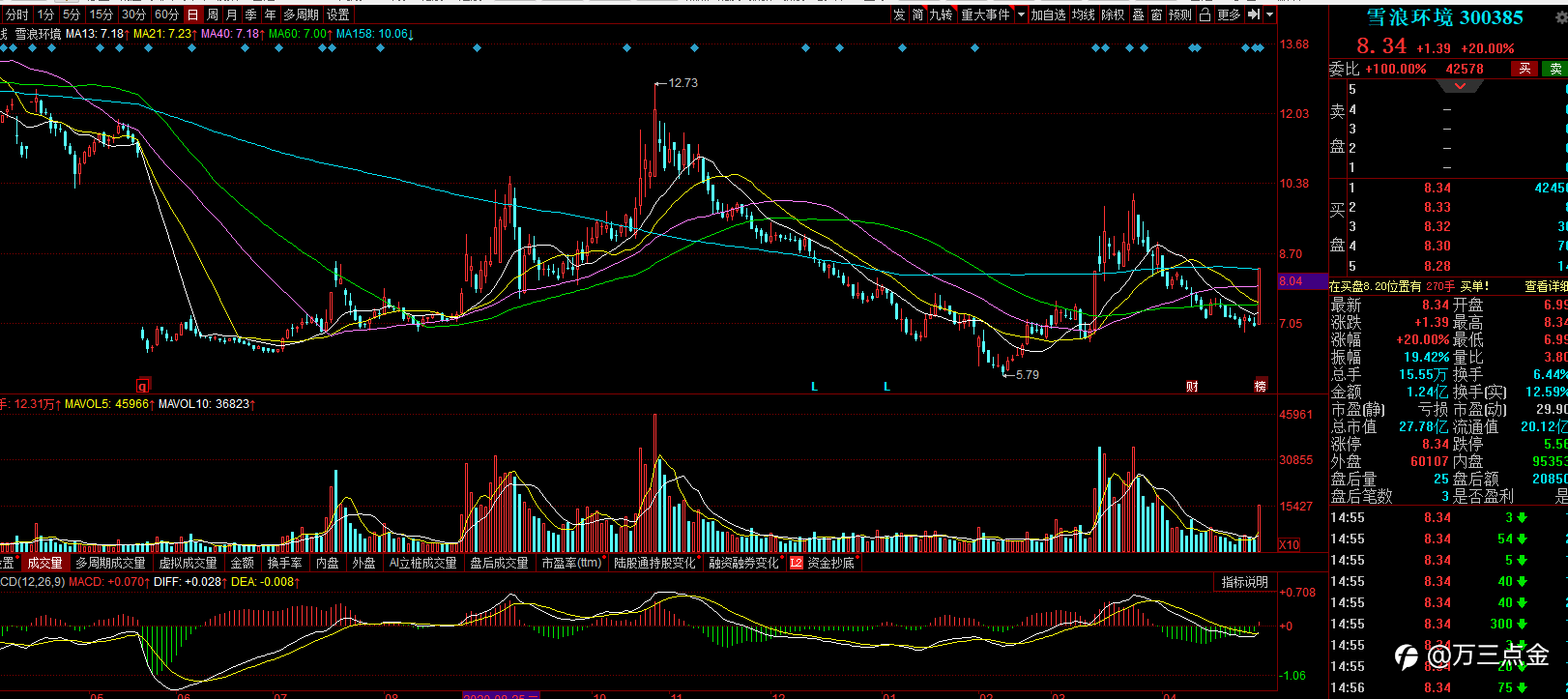Screen dimensions: 1568x699
Task: Select the 换手率 indicator tab
Action: pos(284,562)
